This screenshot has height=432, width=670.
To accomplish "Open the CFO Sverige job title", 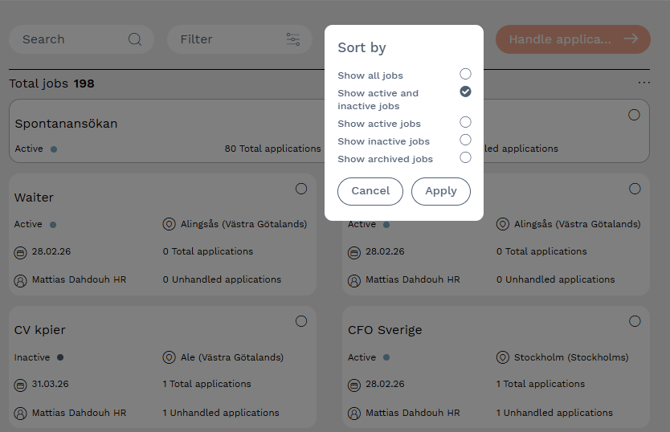I will coord(385,330).
